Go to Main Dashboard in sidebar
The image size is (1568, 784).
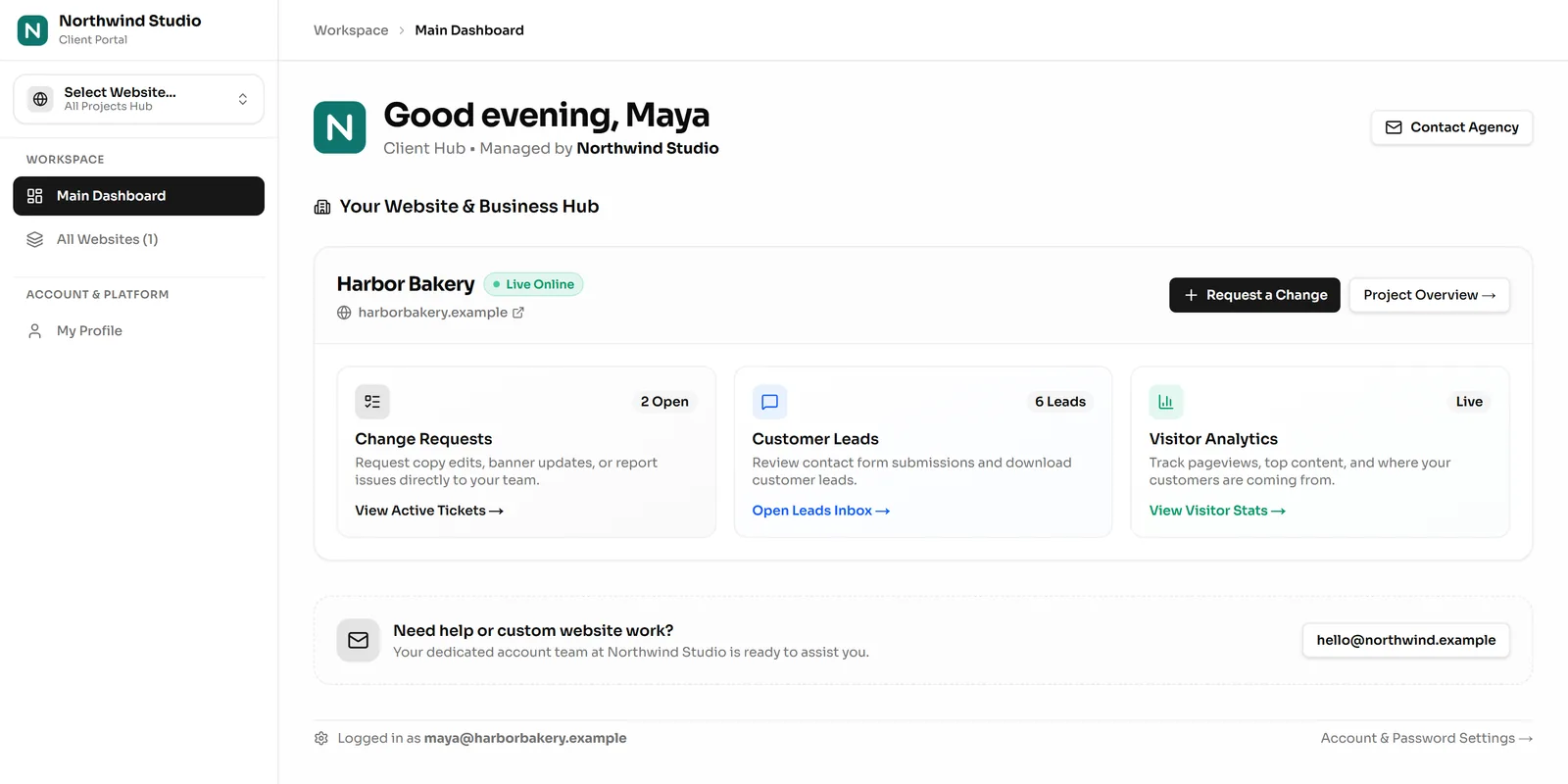[138, 196]
